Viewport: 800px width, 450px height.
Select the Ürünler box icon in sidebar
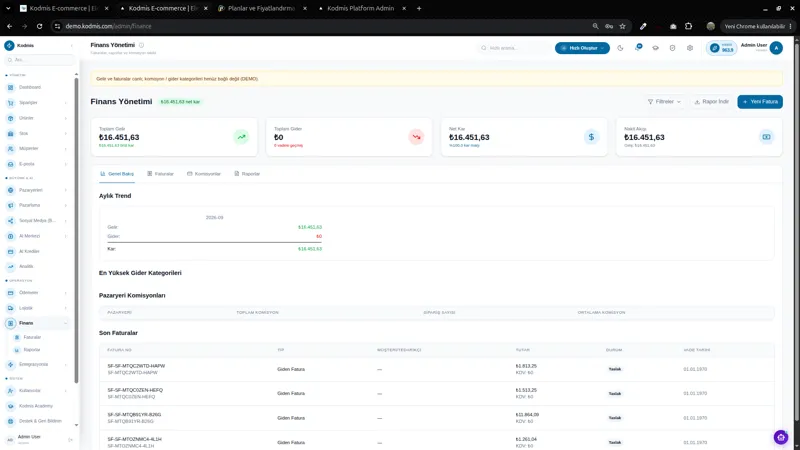[10, 118]
